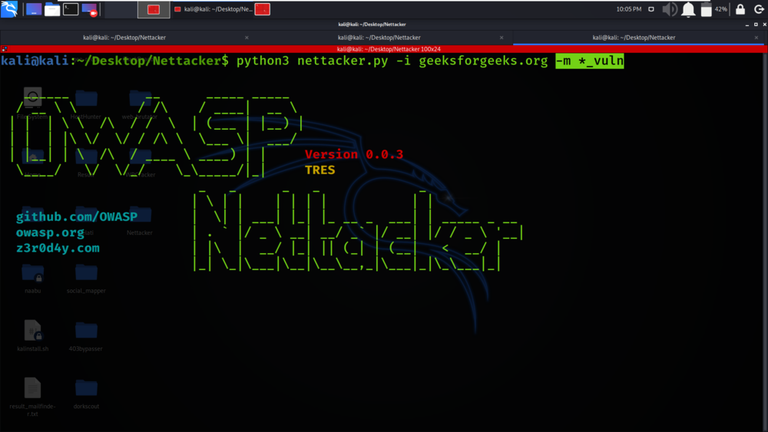The height and width of the screenshot is (432, 768).
Task: Click the red terminal title bar menu icon
Action: pos(4,49)
